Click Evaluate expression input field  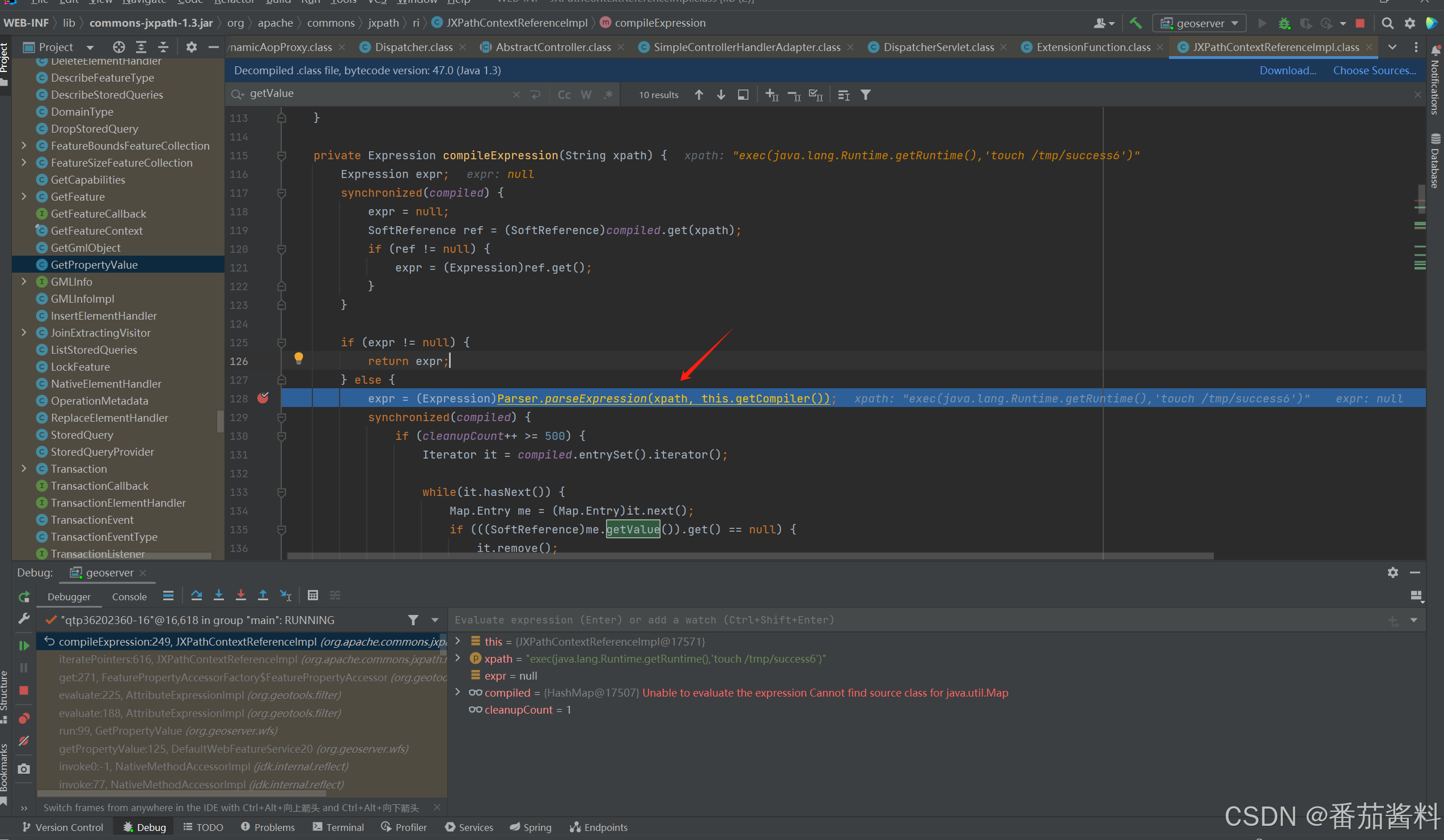click(917, 620)
